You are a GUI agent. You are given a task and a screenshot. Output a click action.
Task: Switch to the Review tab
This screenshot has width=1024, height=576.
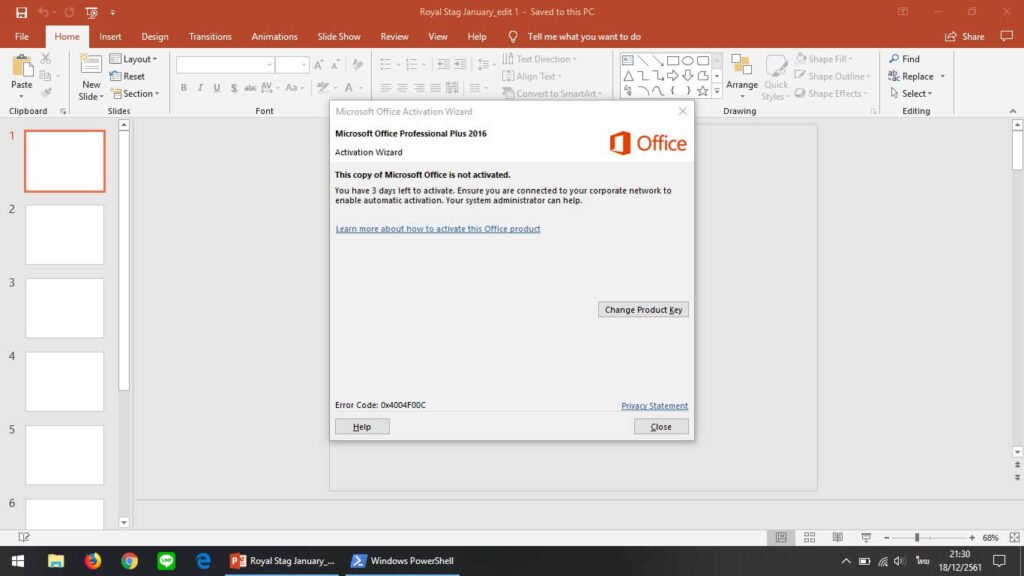[394, 37]
